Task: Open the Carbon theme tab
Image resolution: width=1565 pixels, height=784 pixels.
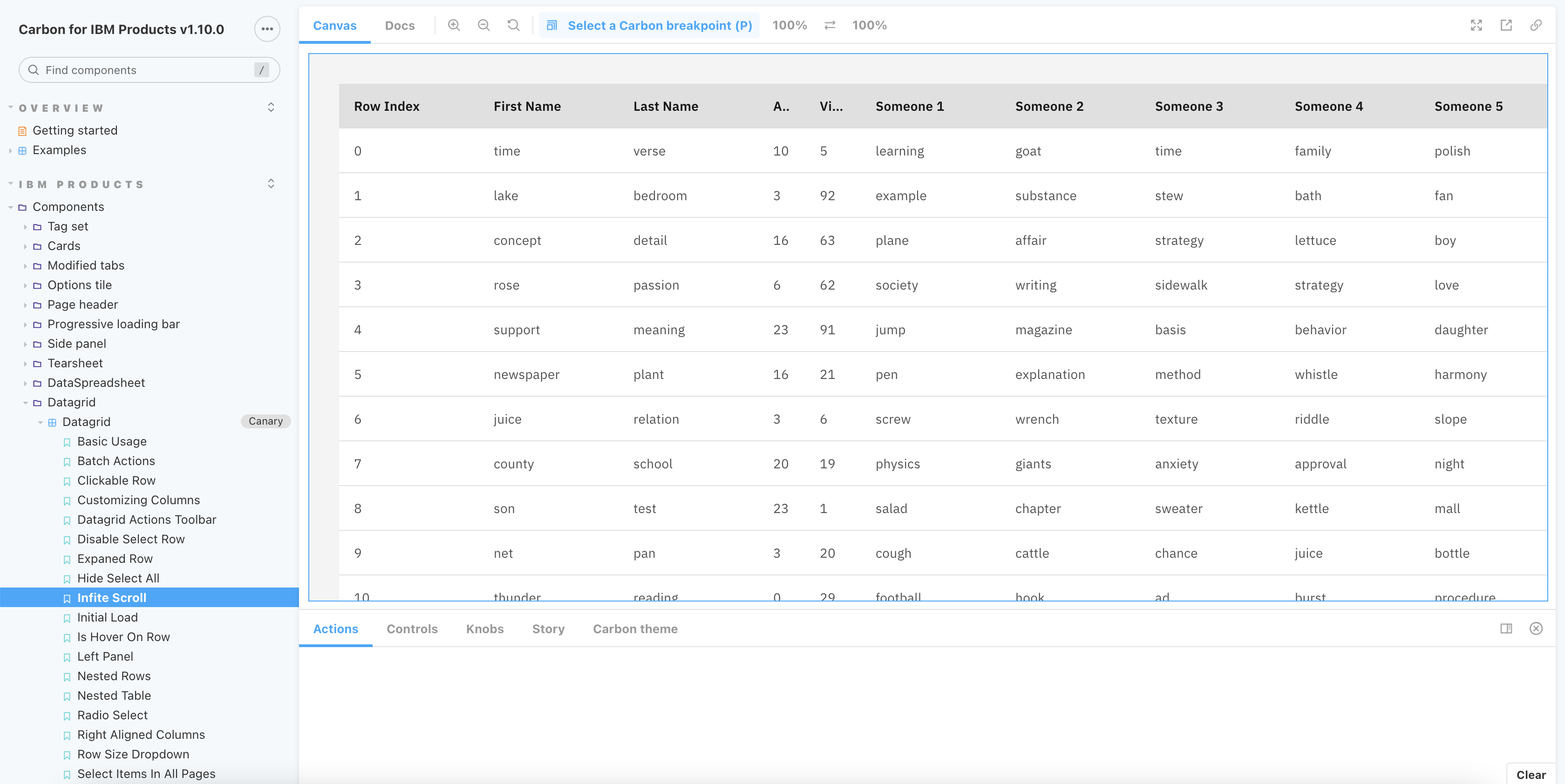Action: pos(635,629)
